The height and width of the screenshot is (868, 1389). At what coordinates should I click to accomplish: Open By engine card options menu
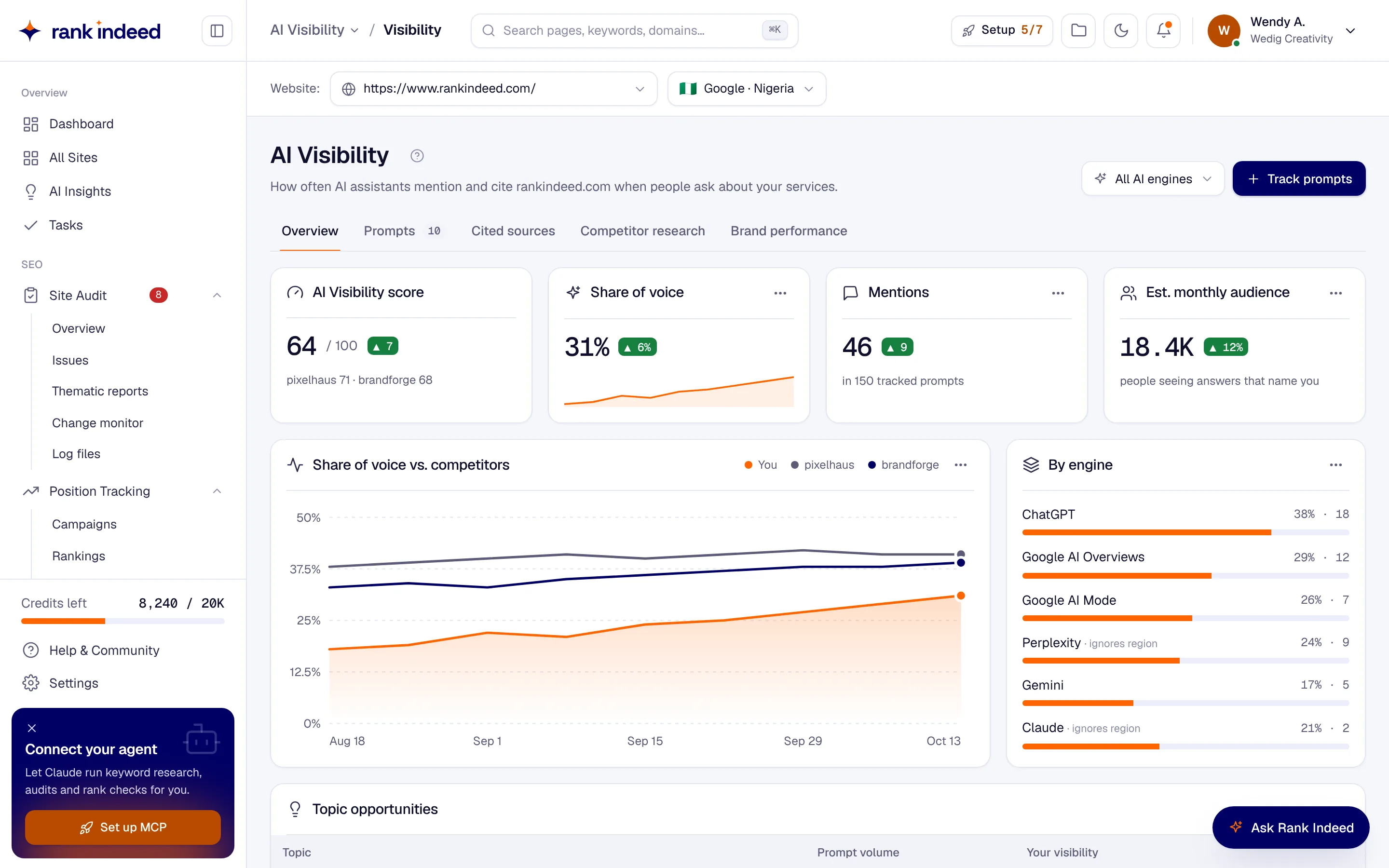[x=1335, y=465]
